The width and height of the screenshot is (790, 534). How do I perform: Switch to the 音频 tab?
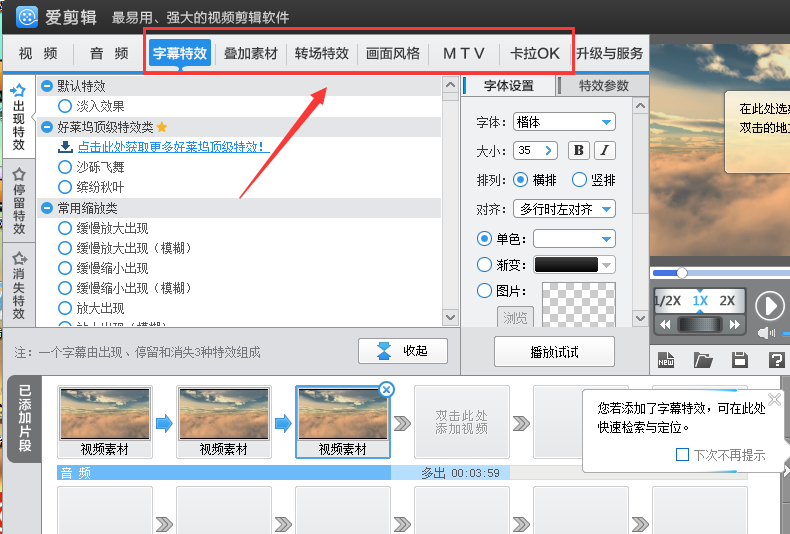(x=109, y=53)
